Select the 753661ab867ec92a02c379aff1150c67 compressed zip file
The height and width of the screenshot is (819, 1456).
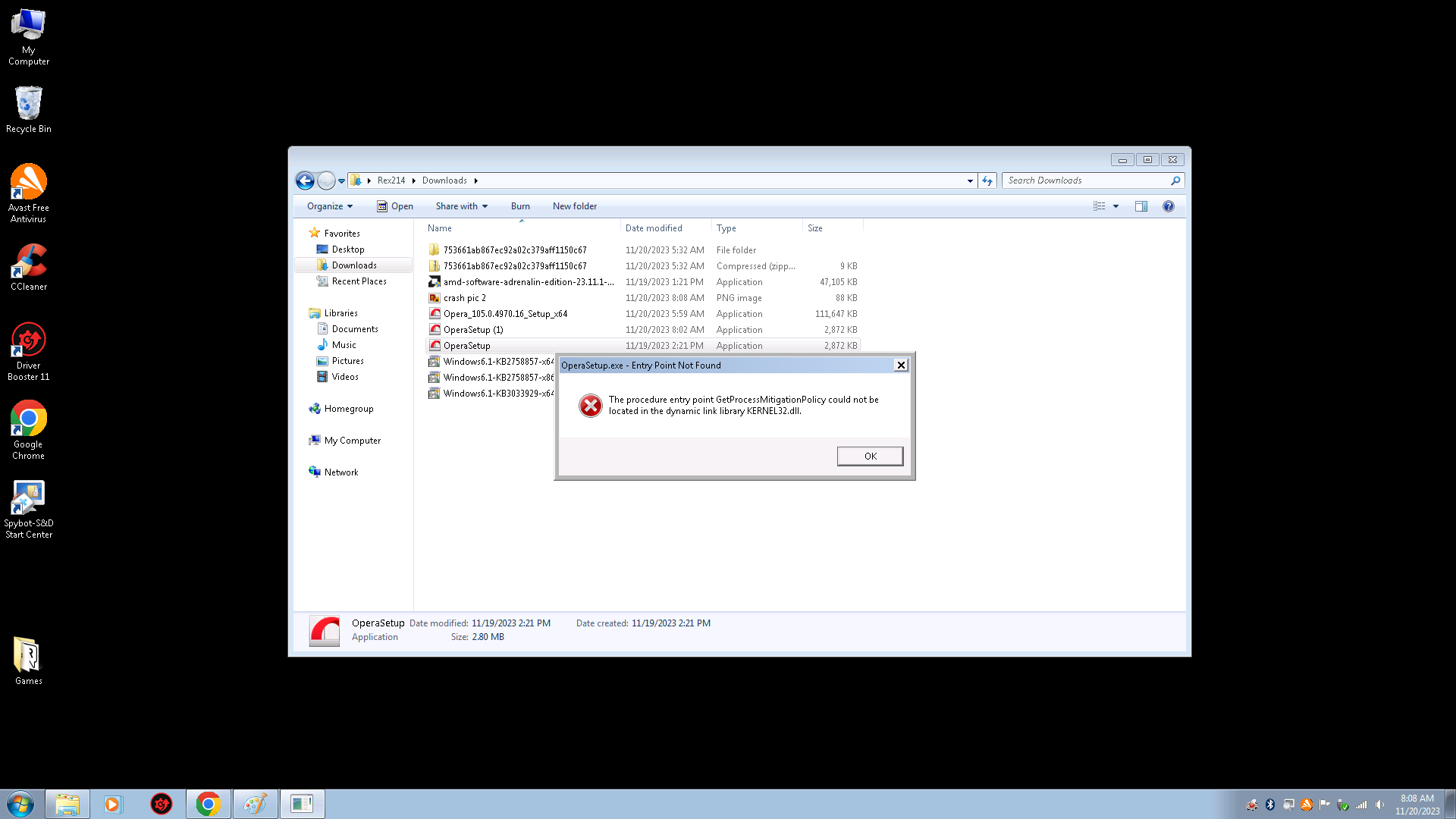[x=643, y=266]
